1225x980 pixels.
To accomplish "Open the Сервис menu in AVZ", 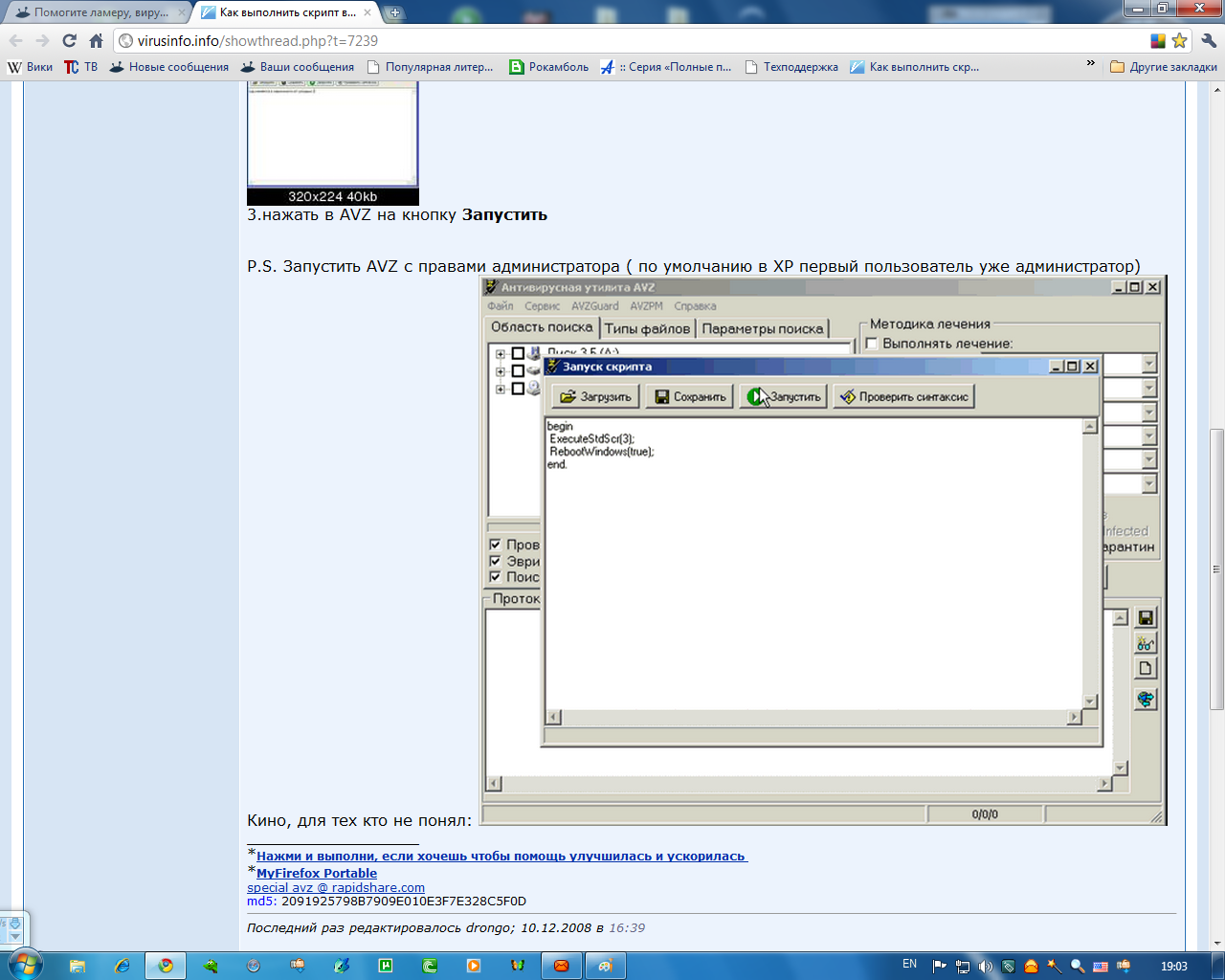I will coord(542,306).
